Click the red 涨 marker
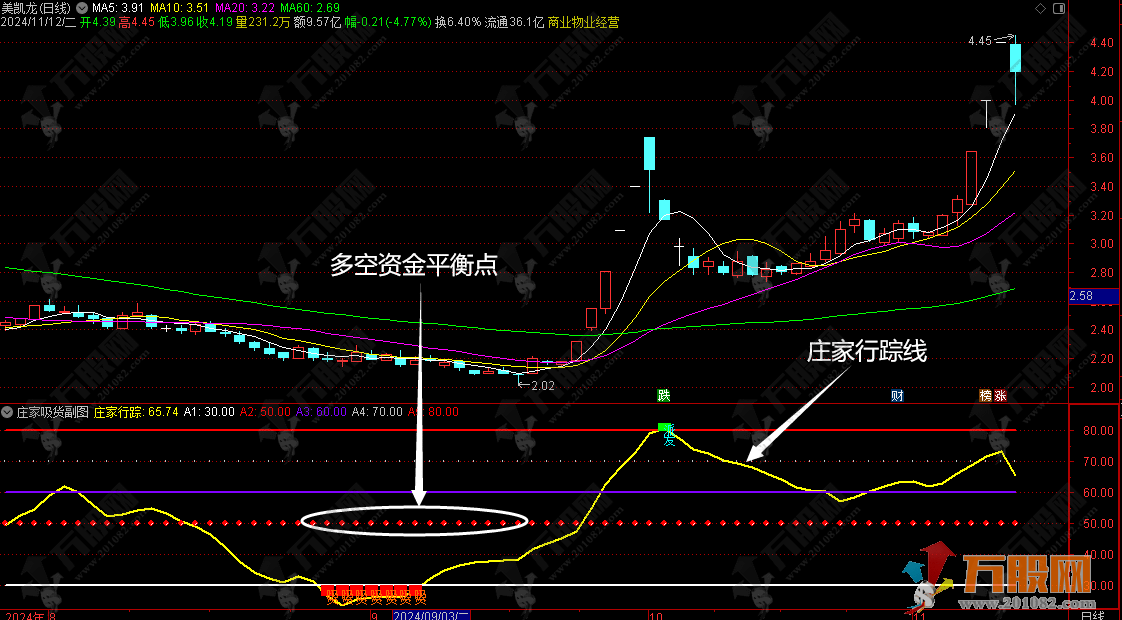 click(x=1000, y=395)
